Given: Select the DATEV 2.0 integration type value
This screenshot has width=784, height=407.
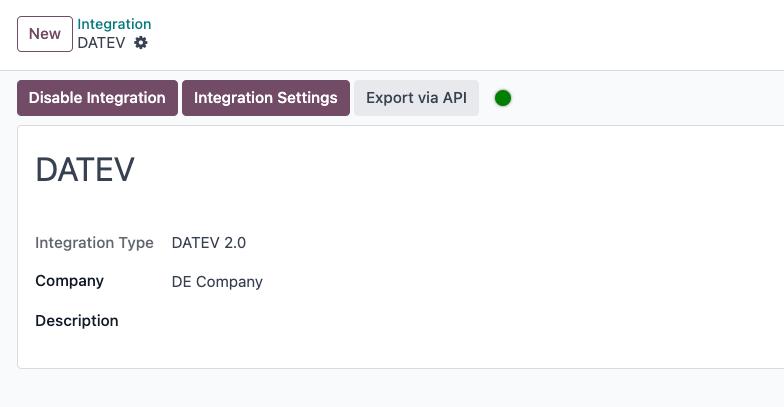Looking at the screenshot, I should point(208,243).
